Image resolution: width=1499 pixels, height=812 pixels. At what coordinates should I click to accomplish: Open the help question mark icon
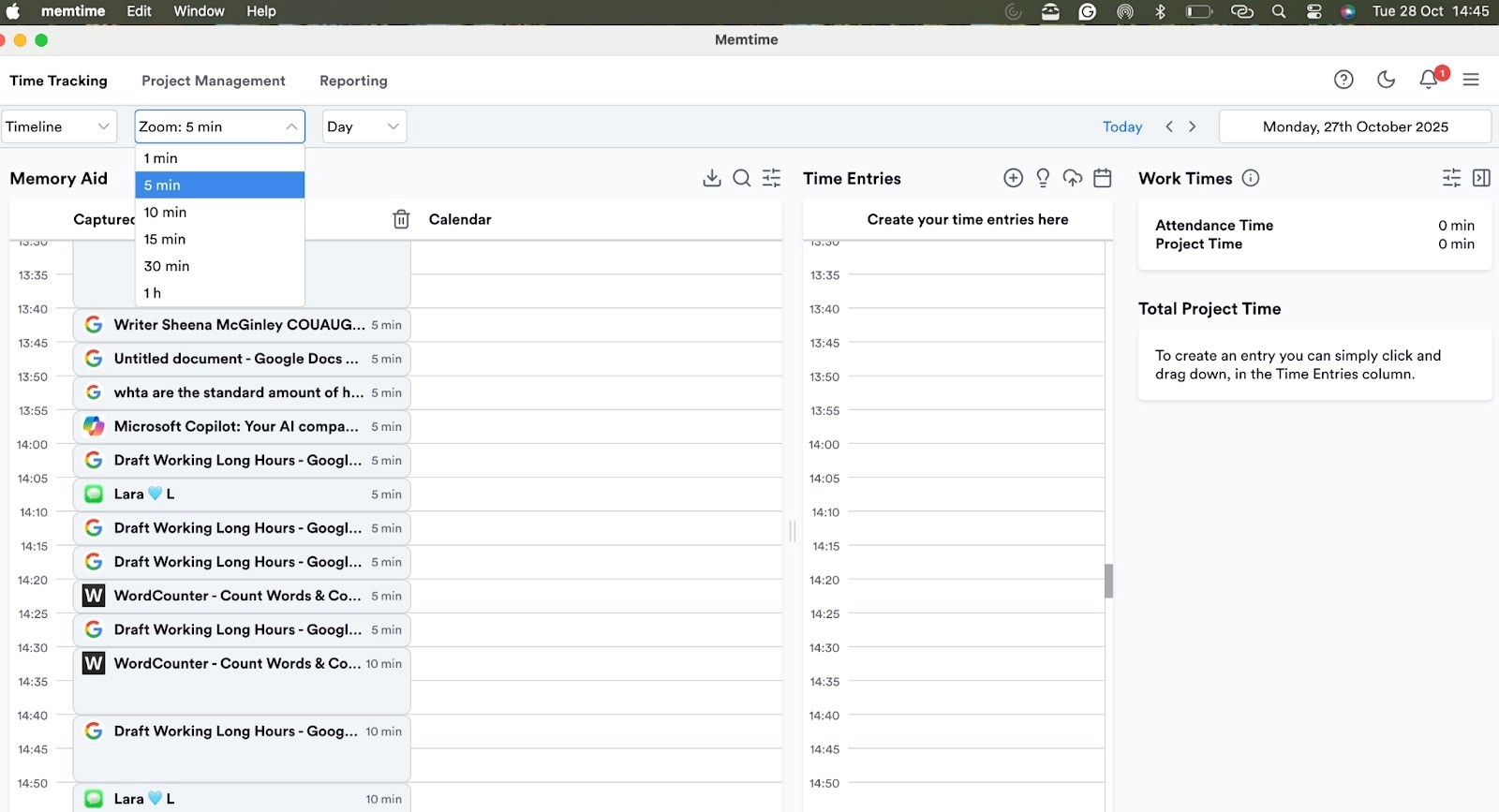1343,80
